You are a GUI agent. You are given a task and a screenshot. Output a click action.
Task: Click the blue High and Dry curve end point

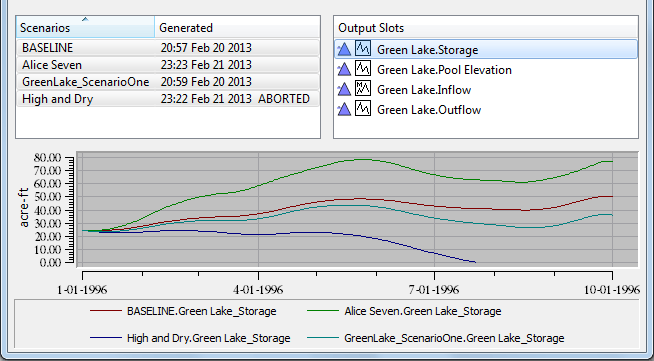point(475,262)
